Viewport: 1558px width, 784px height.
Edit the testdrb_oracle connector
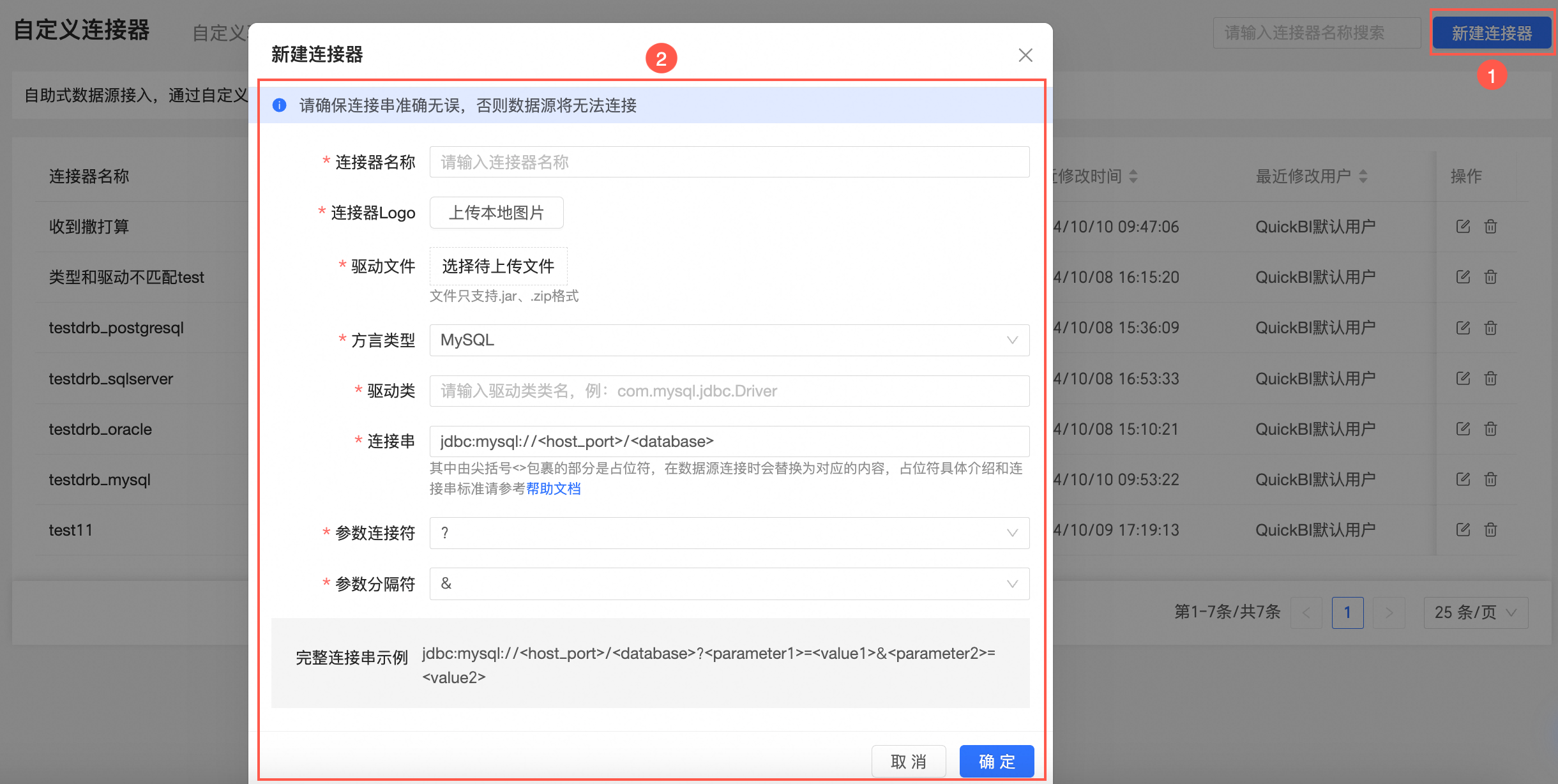point(1463,429)
